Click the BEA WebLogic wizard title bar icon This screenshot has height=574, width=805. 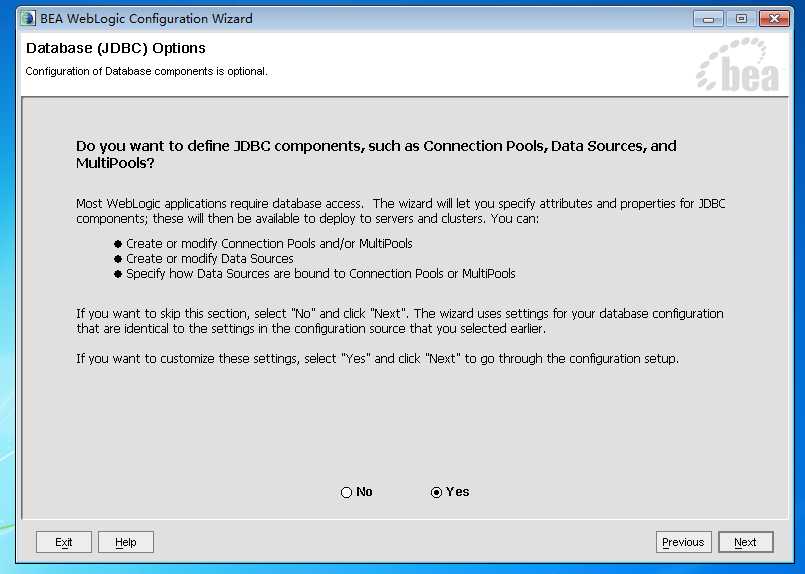[x=28, y=18]
